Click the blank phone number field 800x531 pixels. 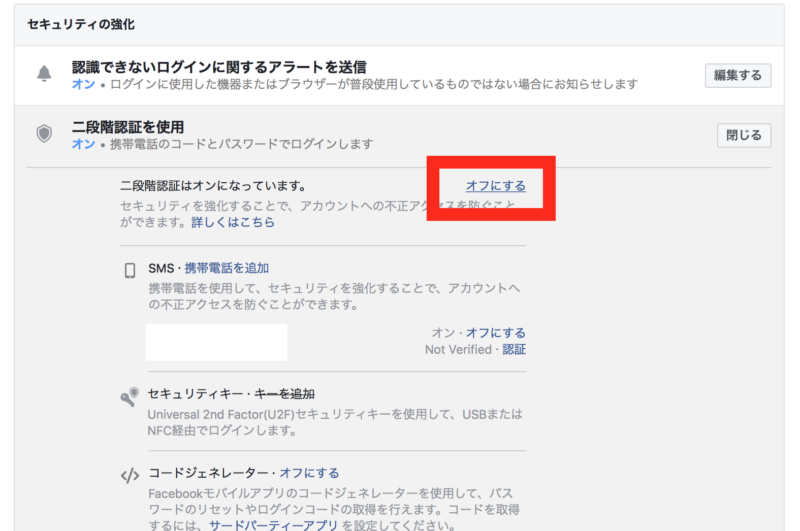216,342
